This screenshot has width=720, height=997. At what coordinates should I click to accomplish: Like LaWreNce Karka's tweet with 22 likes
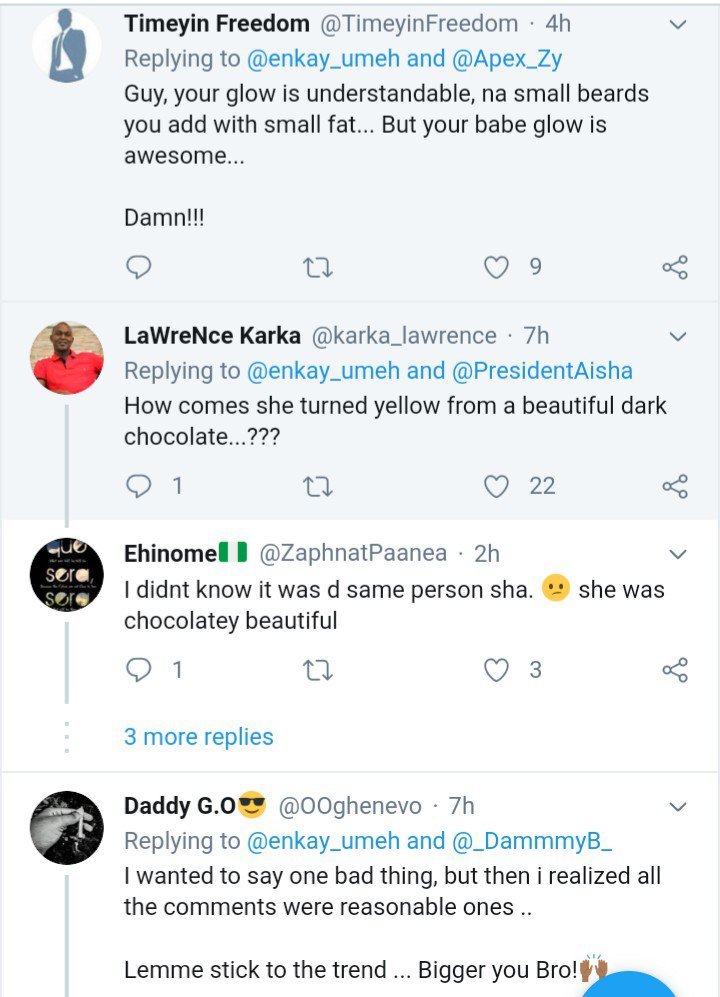click(x=497, y=486)
